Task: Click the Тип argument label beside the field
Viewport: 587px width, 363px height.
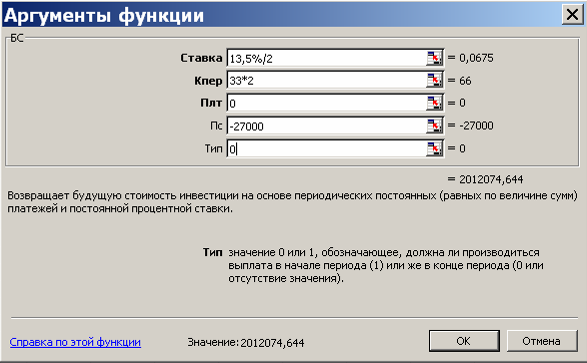Action: (213, 149)
